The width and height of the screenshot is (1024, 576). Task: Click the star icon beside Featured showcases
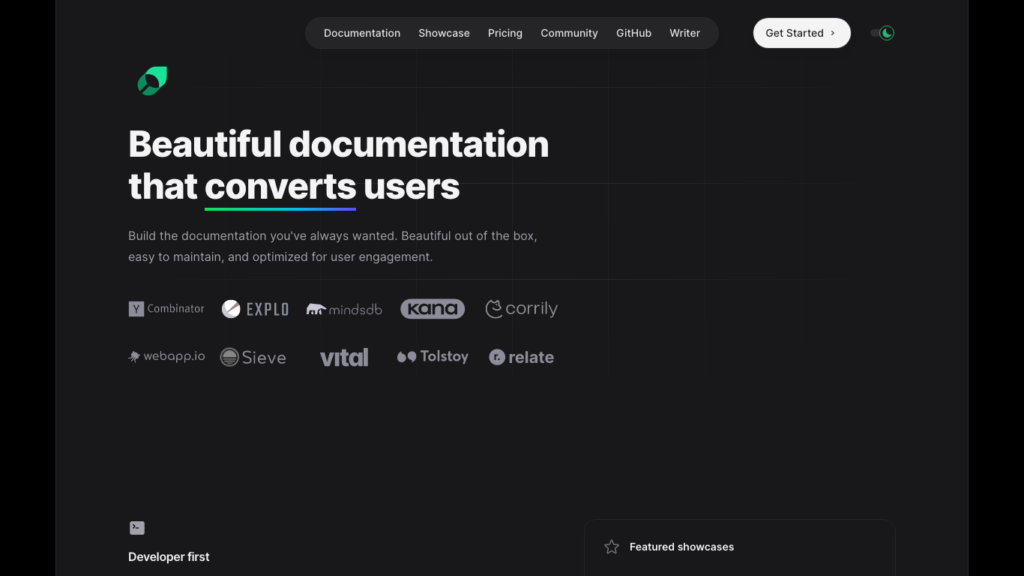click(612, 547)
